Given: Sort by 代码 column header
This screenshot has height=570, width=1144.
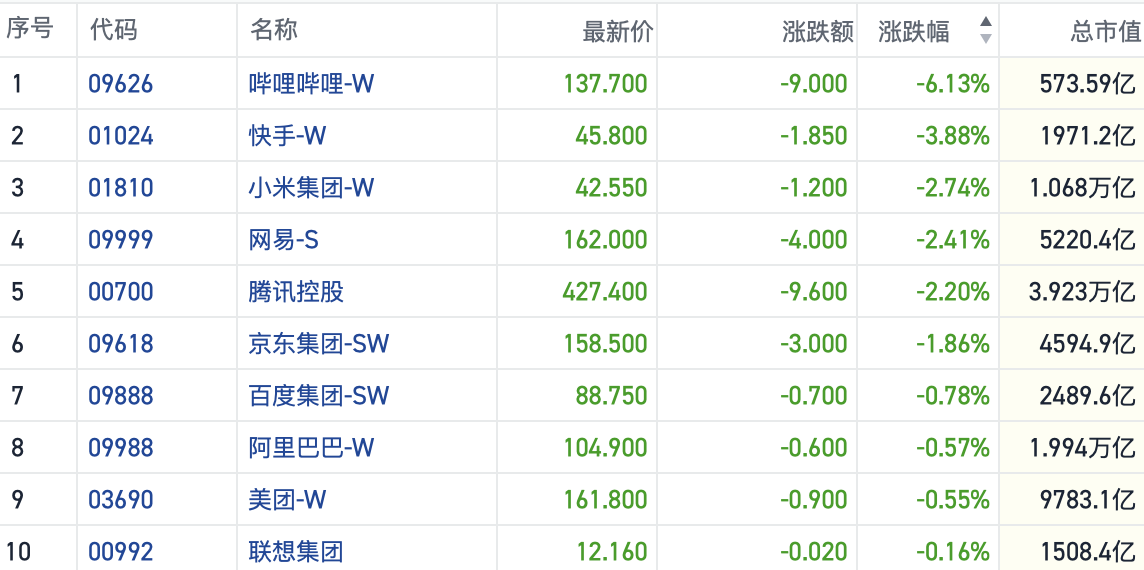Looking at the screenshot, I should (113, 30).
